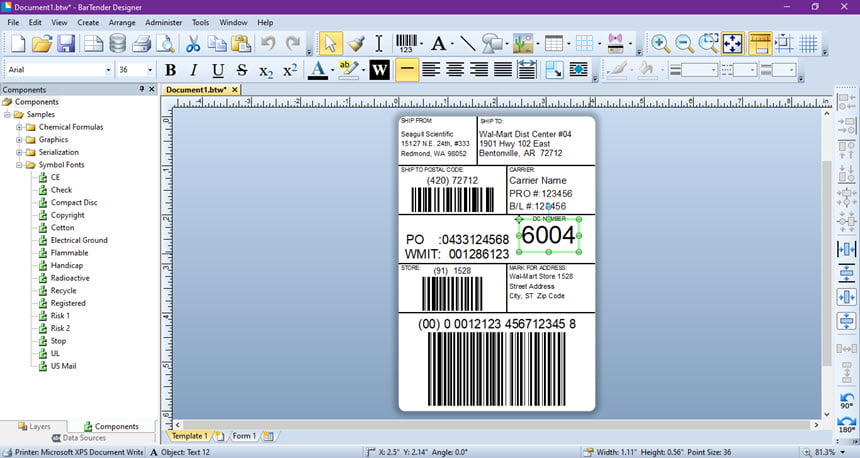
Task: Rotate selection 180 degrees
Action: (x=846, y=425)
